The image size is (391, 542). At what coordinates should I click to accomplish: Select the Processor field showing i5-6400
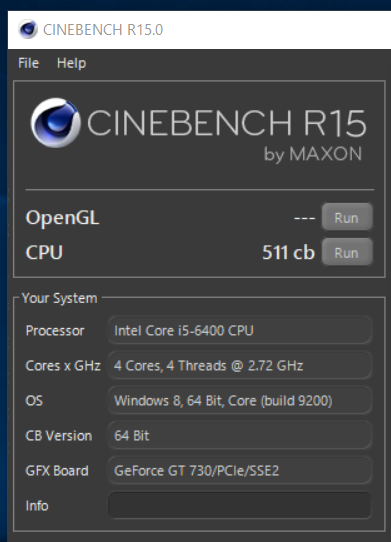click(240, 330)
